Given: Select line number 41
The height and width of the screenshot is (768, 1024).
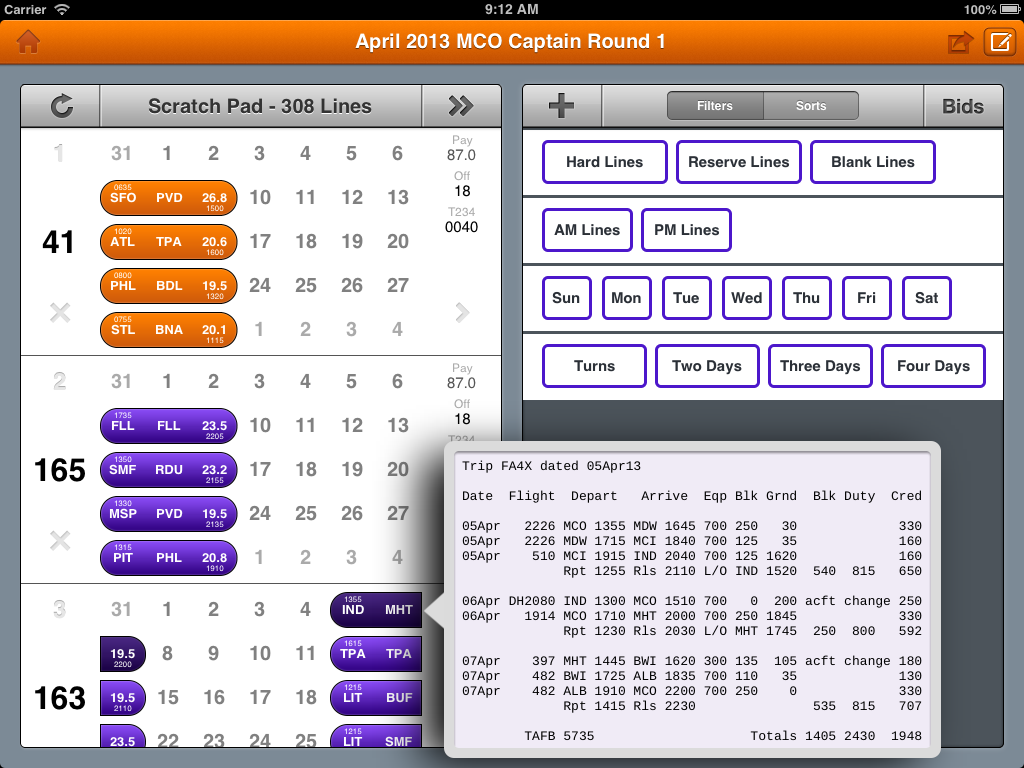Looking at the screenshot, I should tap(58, 242).
